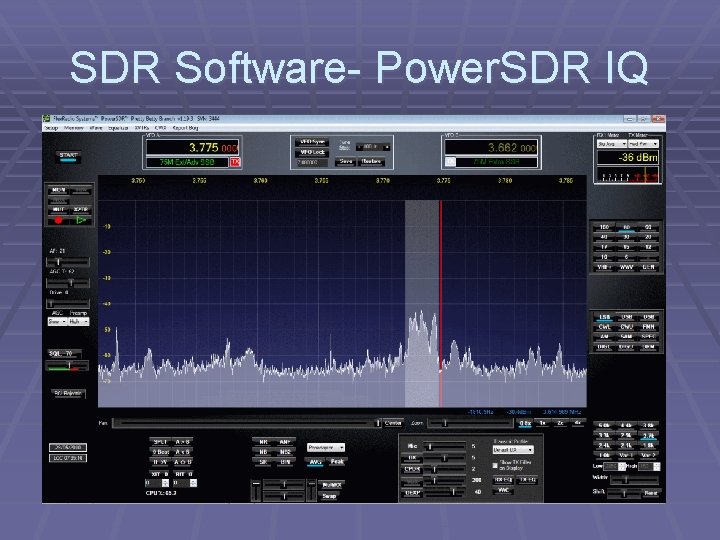Select the WWV band button

tap(626, 267)
